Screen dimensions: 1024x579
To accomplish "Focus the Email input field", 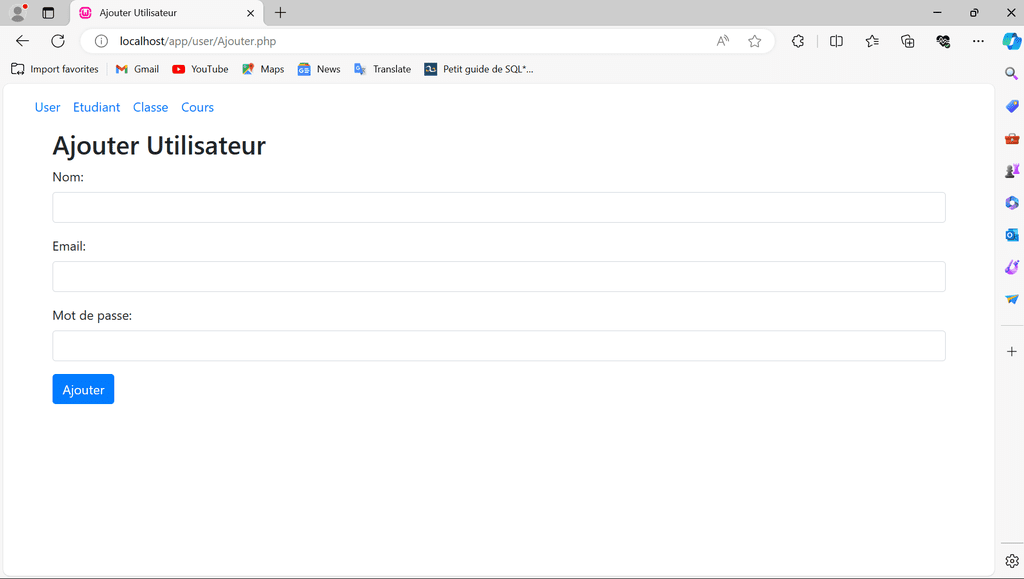I will [x=499, y=277].
